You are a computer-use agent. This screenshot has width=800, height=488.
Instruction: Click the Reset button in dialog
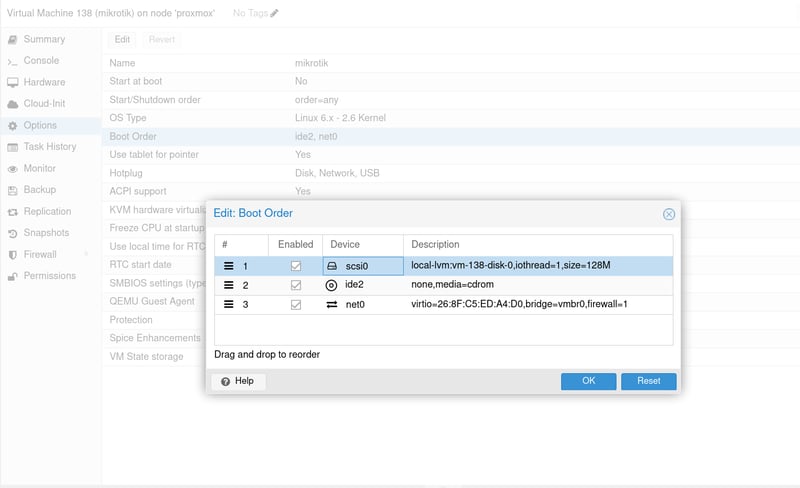tap(648, 381)
